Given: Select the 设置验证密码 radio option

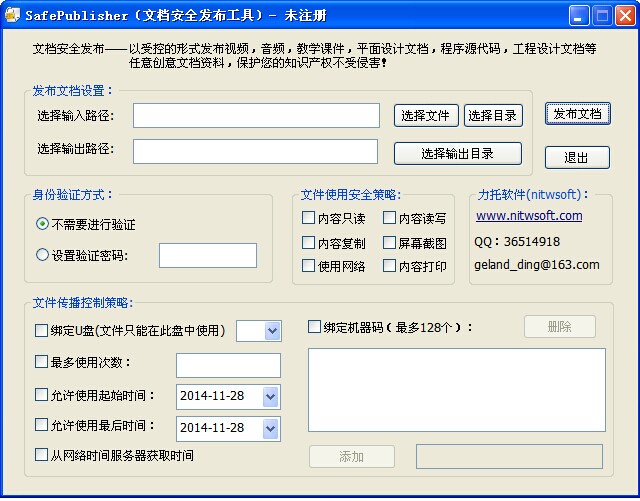Looking at the screenshot, I should coord(42,255).
